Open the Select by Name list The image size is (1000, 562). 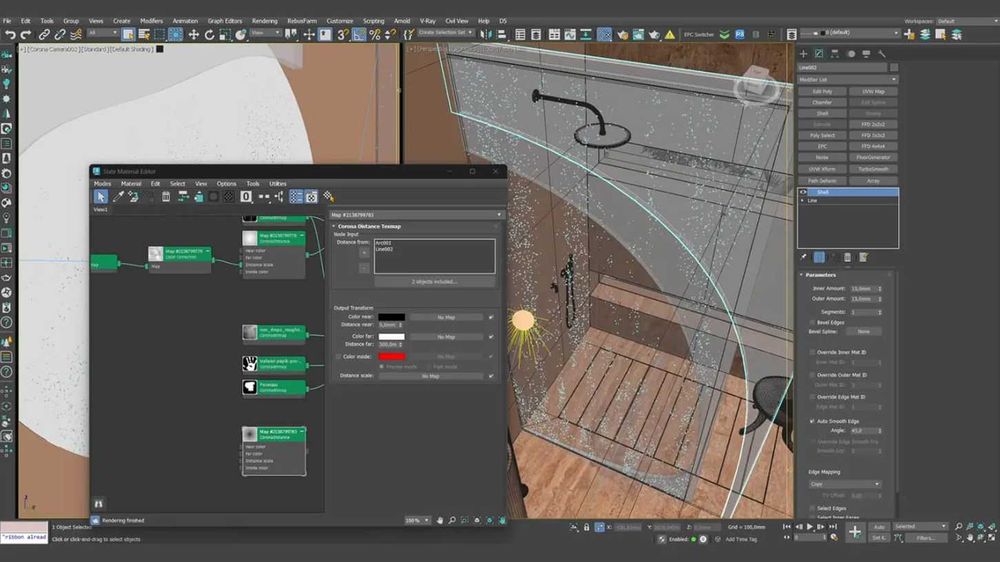[144, 34]
